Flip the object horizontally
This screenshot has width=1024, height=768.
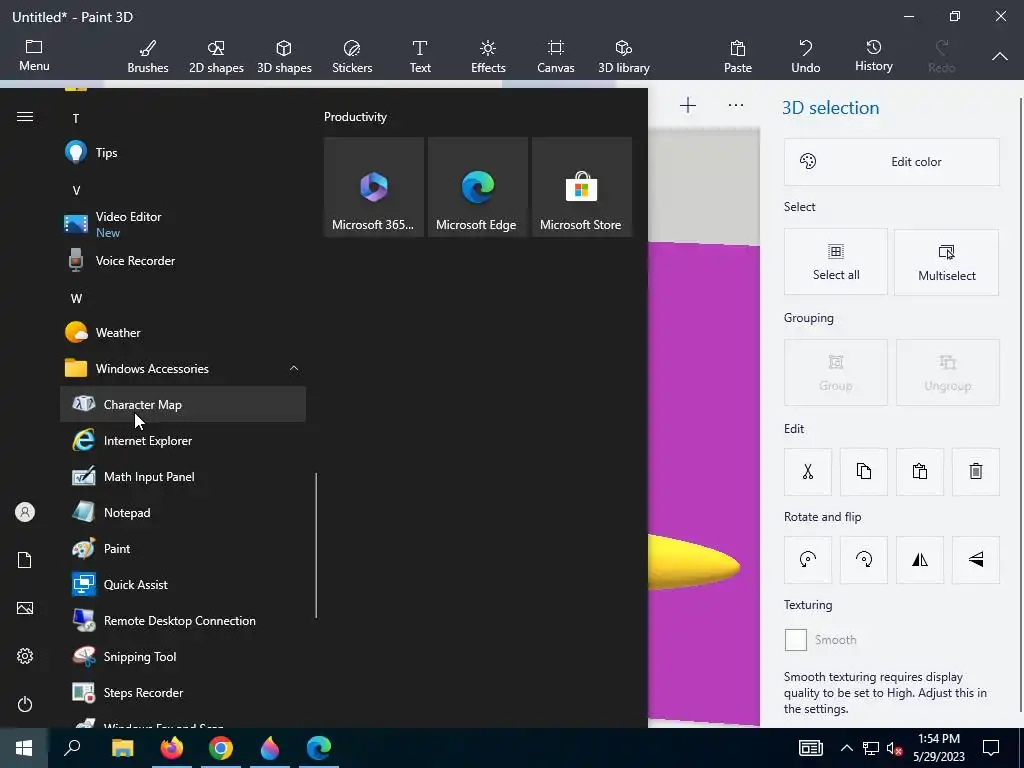coord(920,560)
